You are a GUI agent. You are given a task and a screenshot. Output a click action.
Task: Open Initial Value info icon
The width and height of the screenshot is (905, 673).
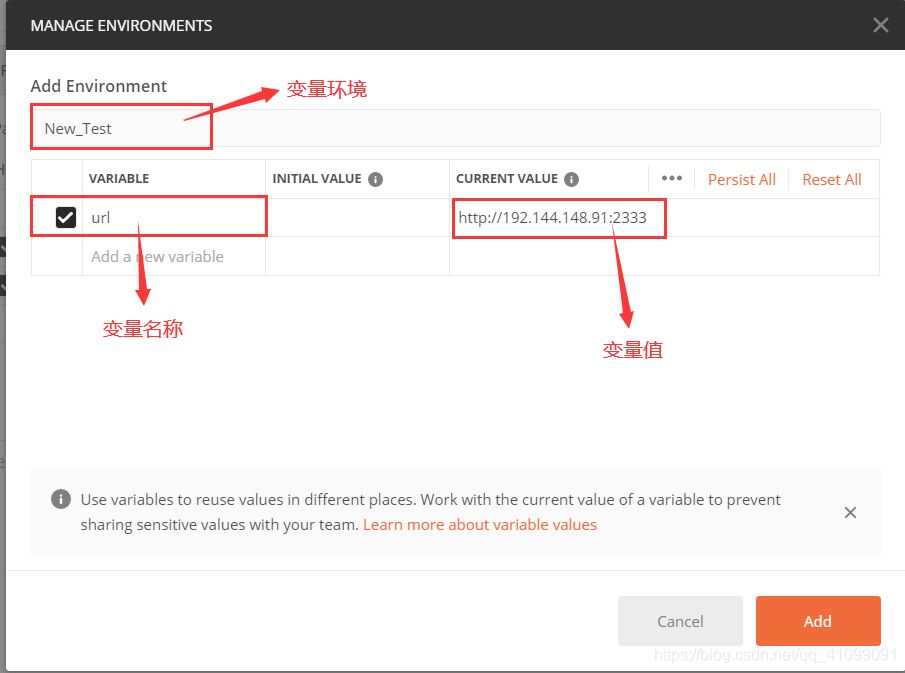[375, 180]
